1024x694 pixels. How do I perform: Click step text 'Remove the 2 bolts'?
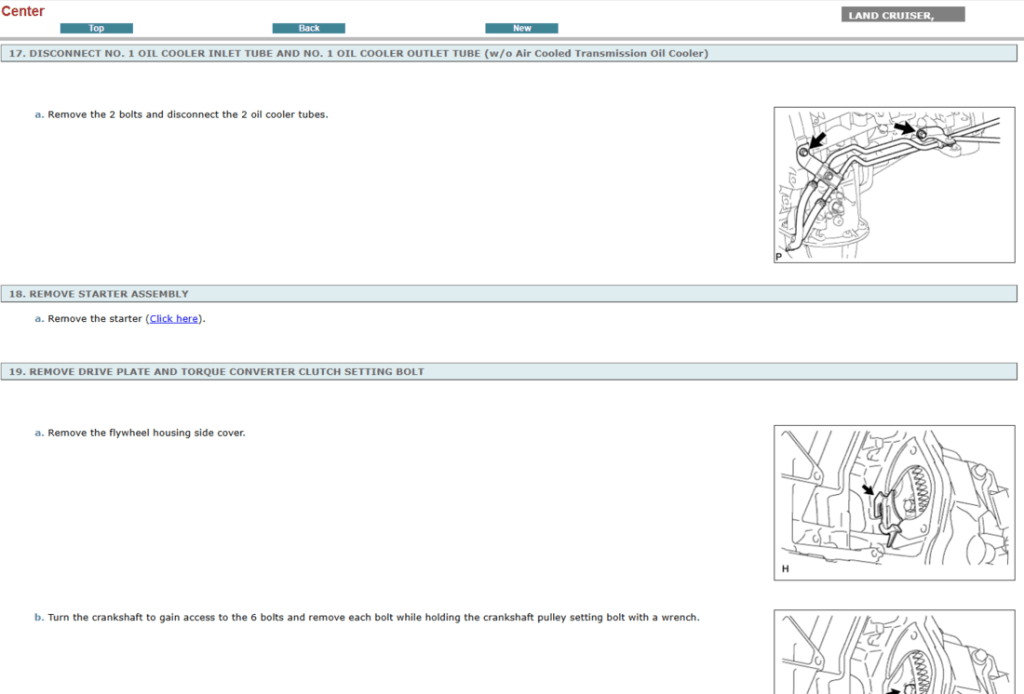coord(188,114)
